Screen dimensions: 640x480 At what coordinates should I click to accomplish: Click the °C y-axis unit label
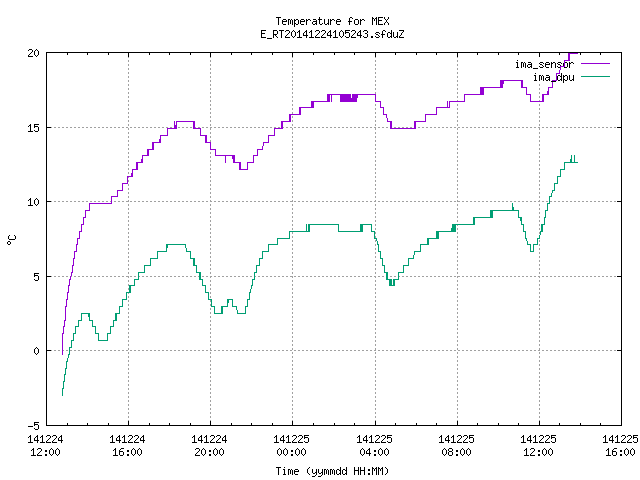(11, 240)
